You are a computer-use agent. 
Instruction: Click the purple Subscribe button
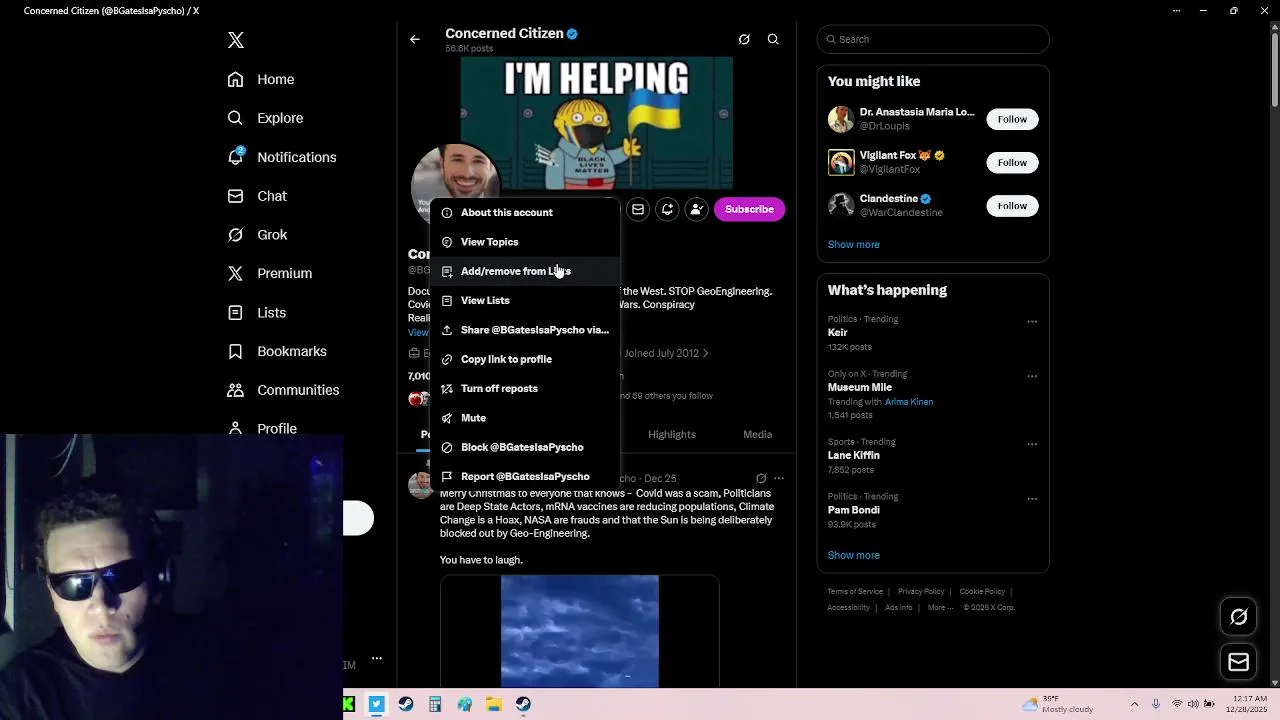pyautogui.click(x=749, y=209)
